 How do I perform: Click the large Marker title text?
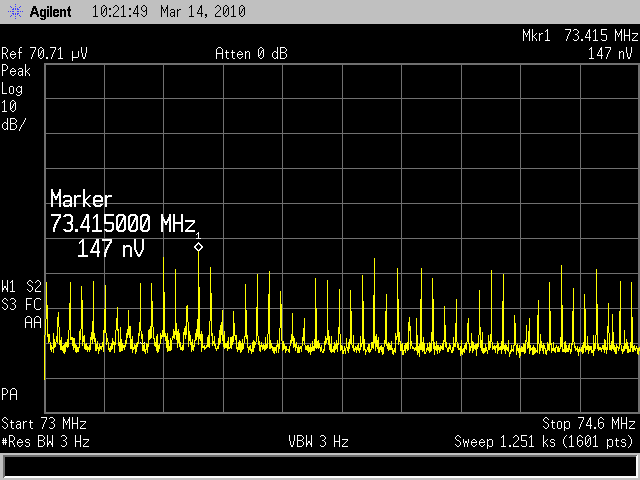coord(81,199)
